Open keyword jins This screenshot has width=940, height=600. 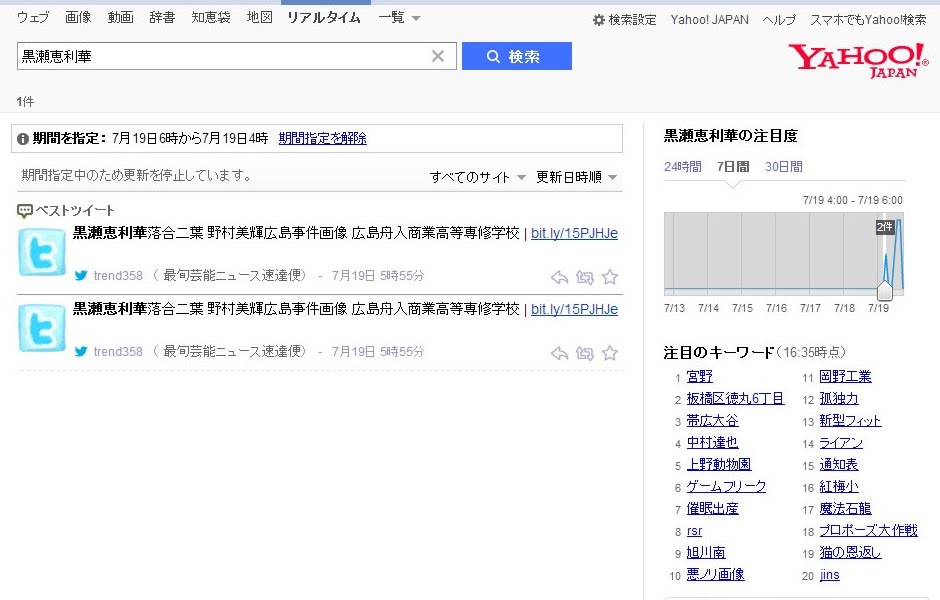coord(830,575)
